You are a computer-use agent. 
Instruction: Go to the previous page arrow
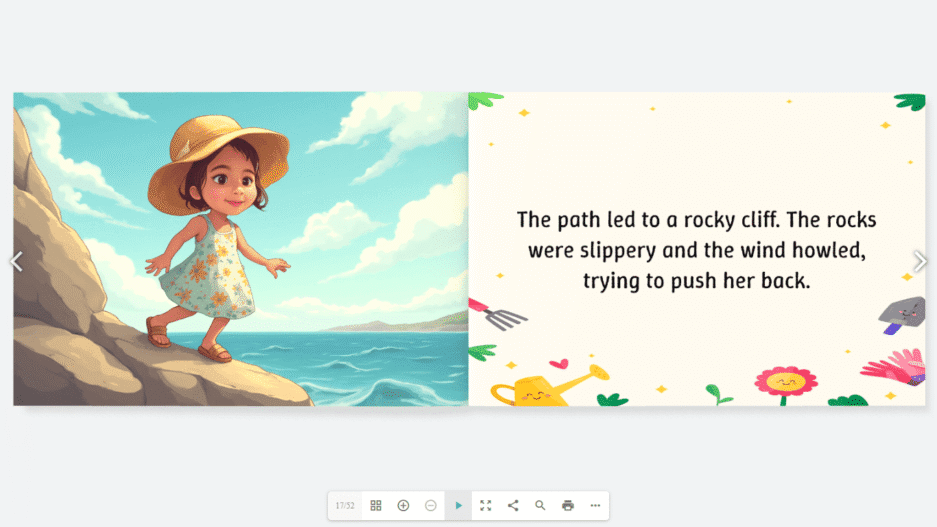pyautogui.click(x=17, y=261)
